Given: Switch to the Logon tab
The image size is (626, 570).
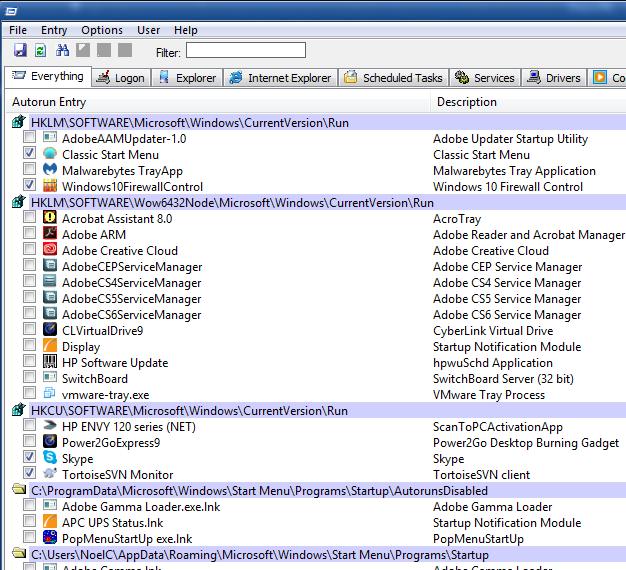Looking at the screenshot, I should tap(121, 78).
